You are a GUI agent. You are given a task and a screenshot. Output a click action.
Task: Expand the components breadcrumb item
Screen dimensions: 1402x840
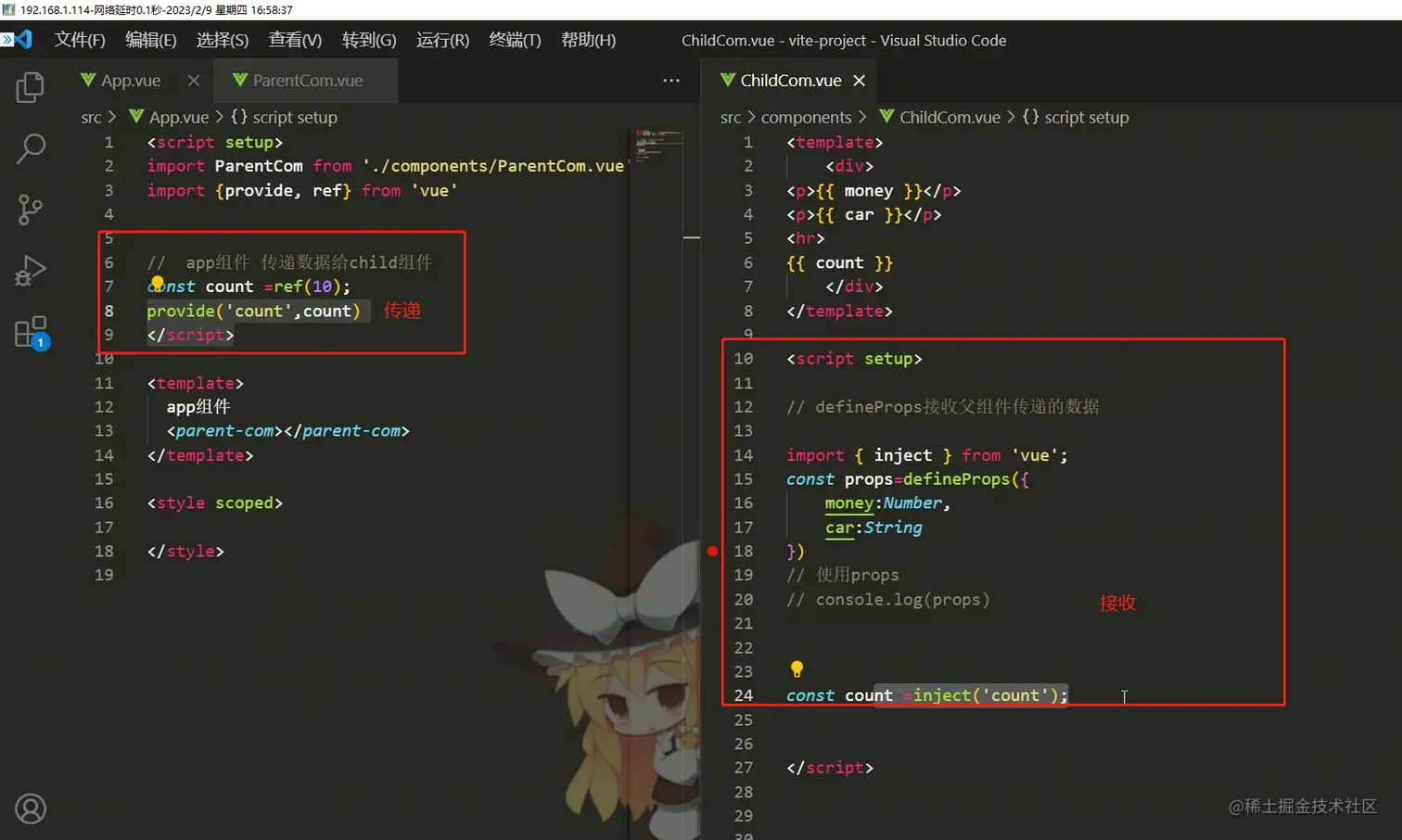pos(806,118)
